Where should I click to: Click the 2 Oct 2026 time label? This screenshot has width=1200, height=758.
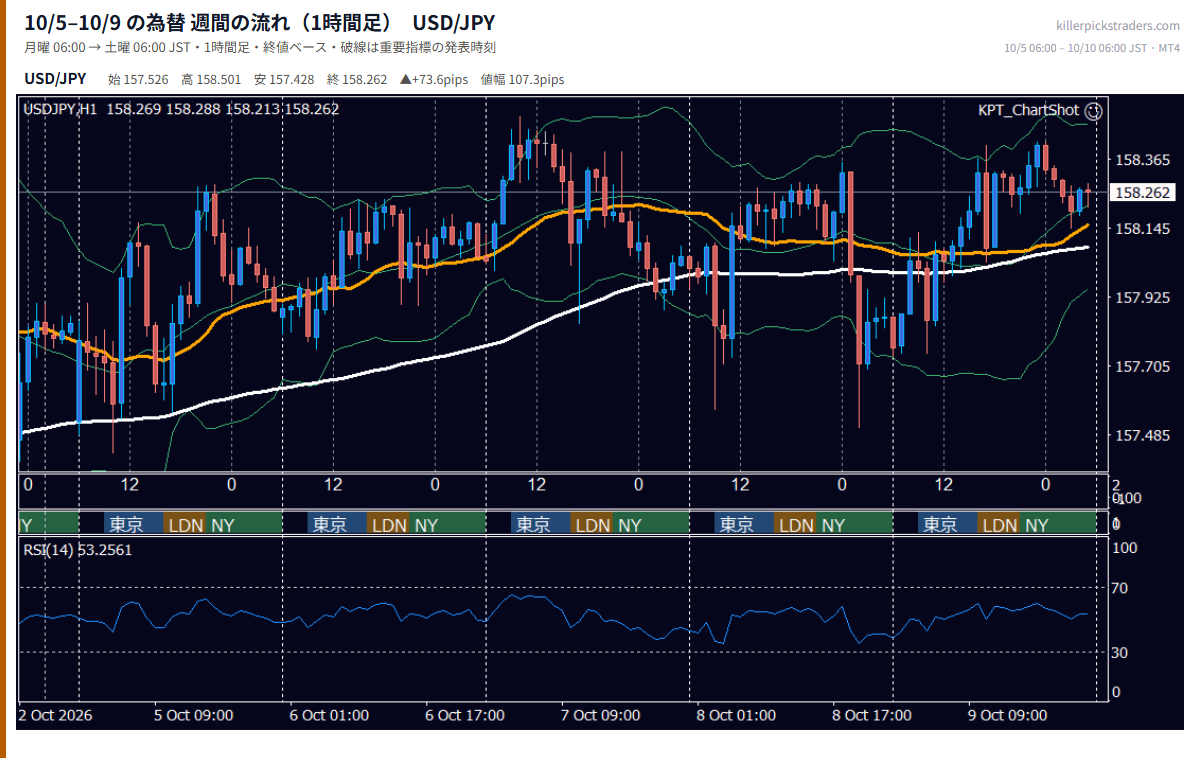click(55, 715)
